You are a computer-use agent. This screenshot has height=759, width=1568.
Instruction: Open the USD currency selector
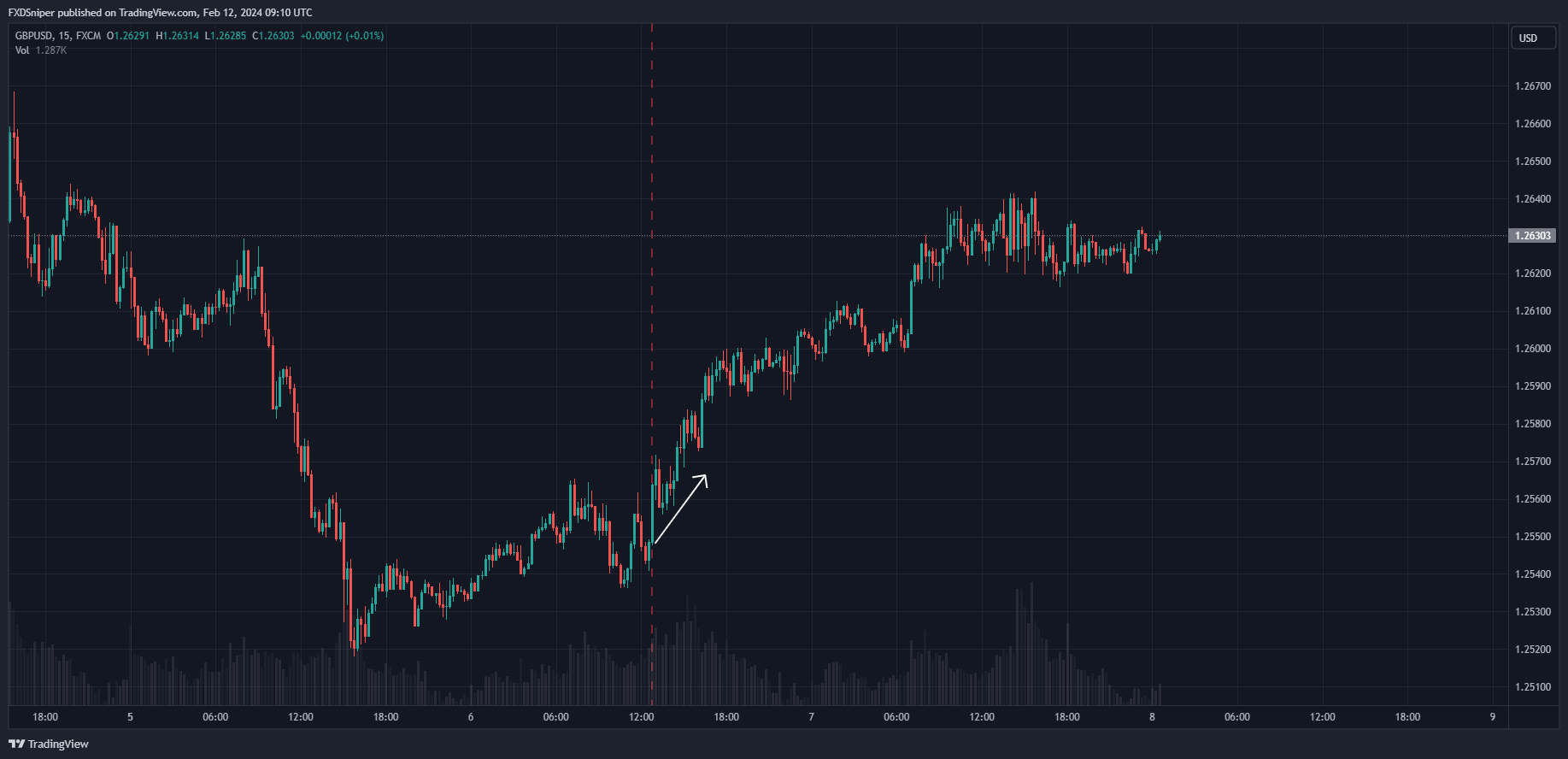(x=1532, y=38)
